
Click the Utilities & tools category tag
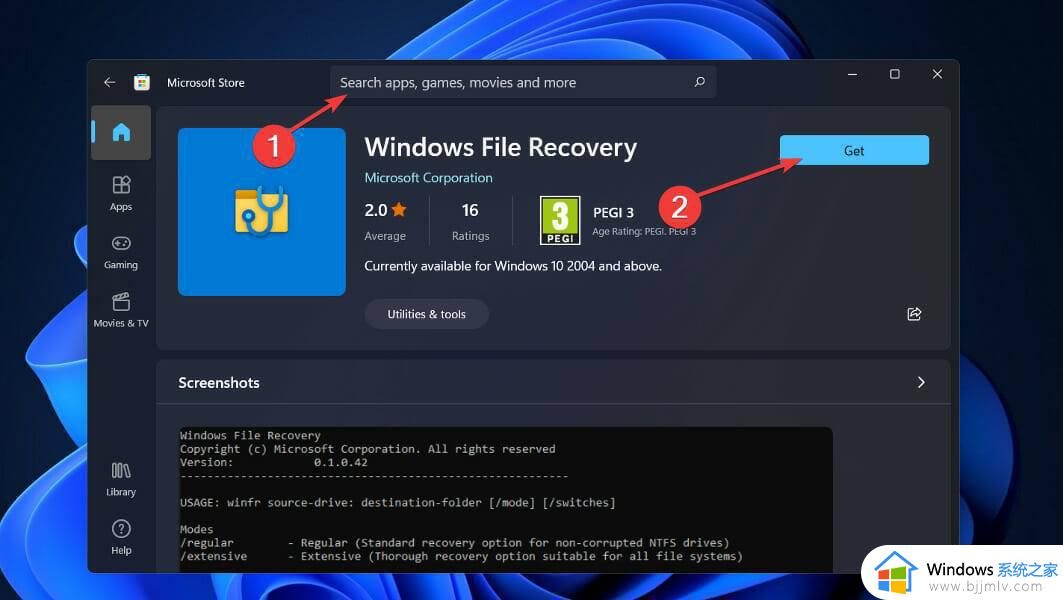[x=426, y=314]
